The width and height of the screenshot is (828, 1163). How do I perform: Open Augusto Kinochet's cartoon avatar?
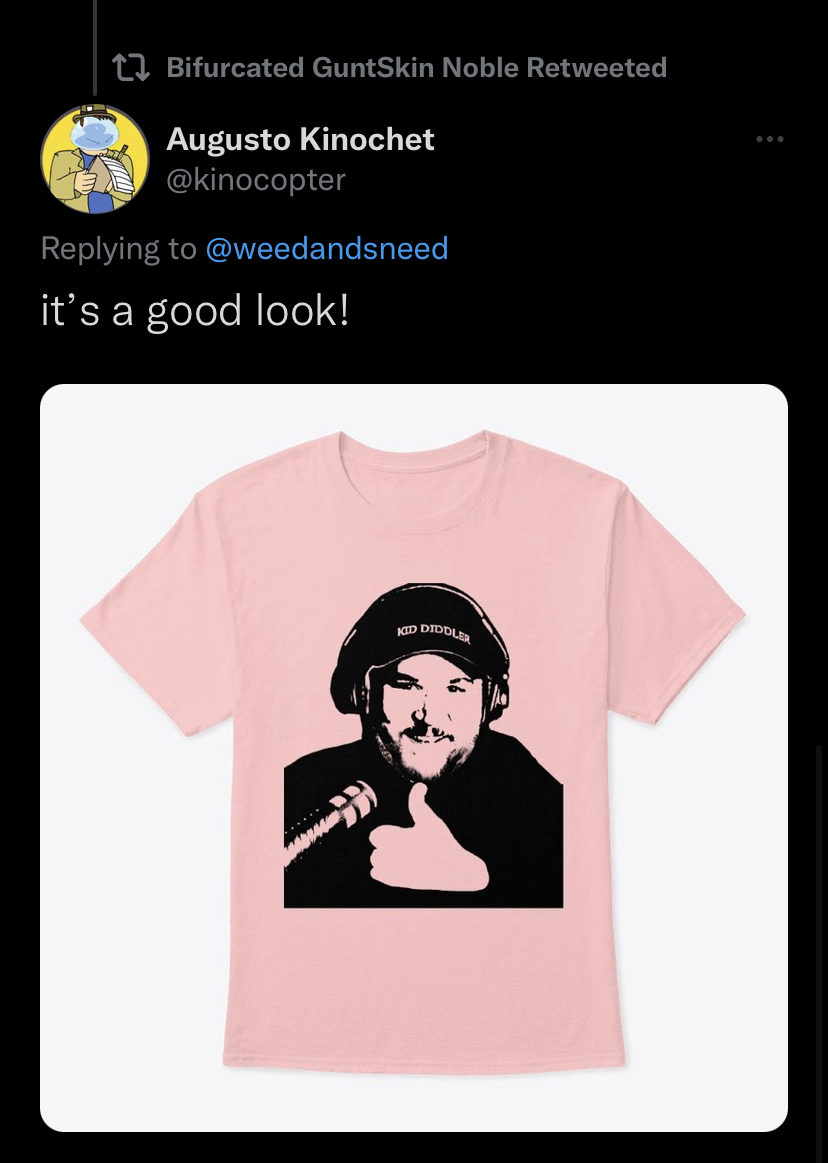94,159
